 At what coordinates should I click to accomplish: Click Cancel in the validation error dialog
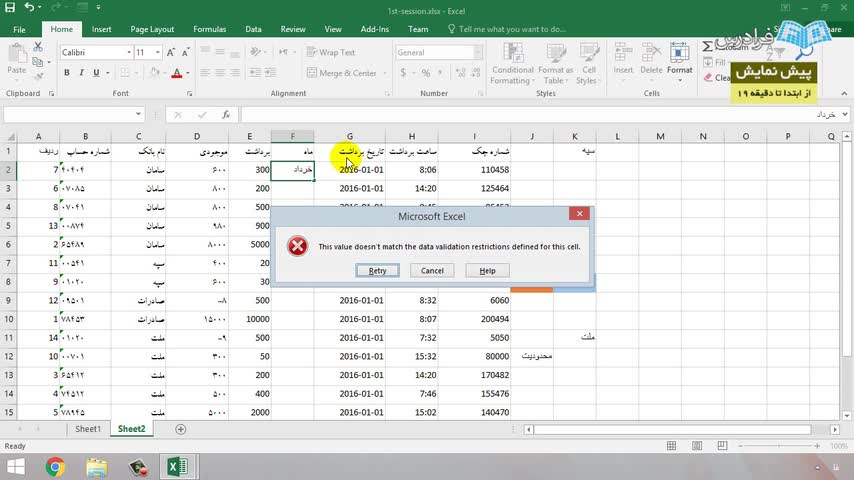(432, 270)
